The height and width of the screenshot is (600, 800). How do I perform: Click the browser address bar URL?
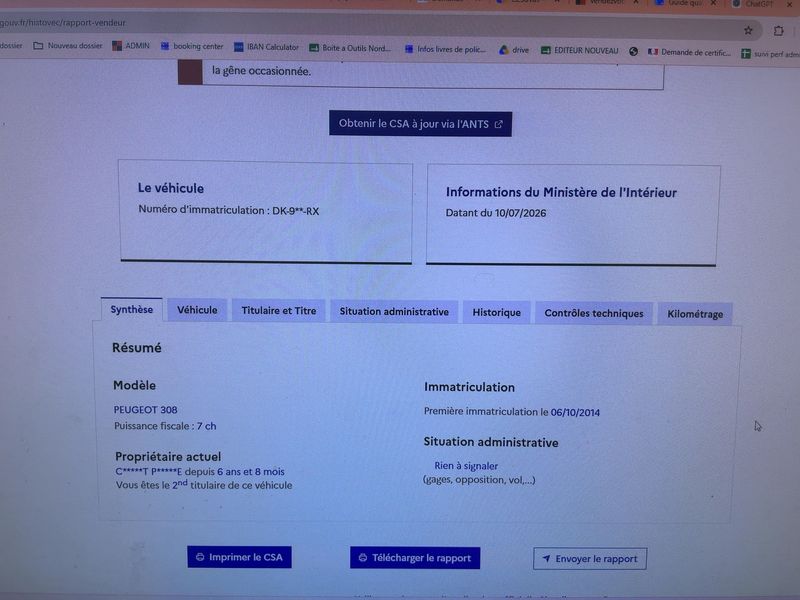(62, 22)
